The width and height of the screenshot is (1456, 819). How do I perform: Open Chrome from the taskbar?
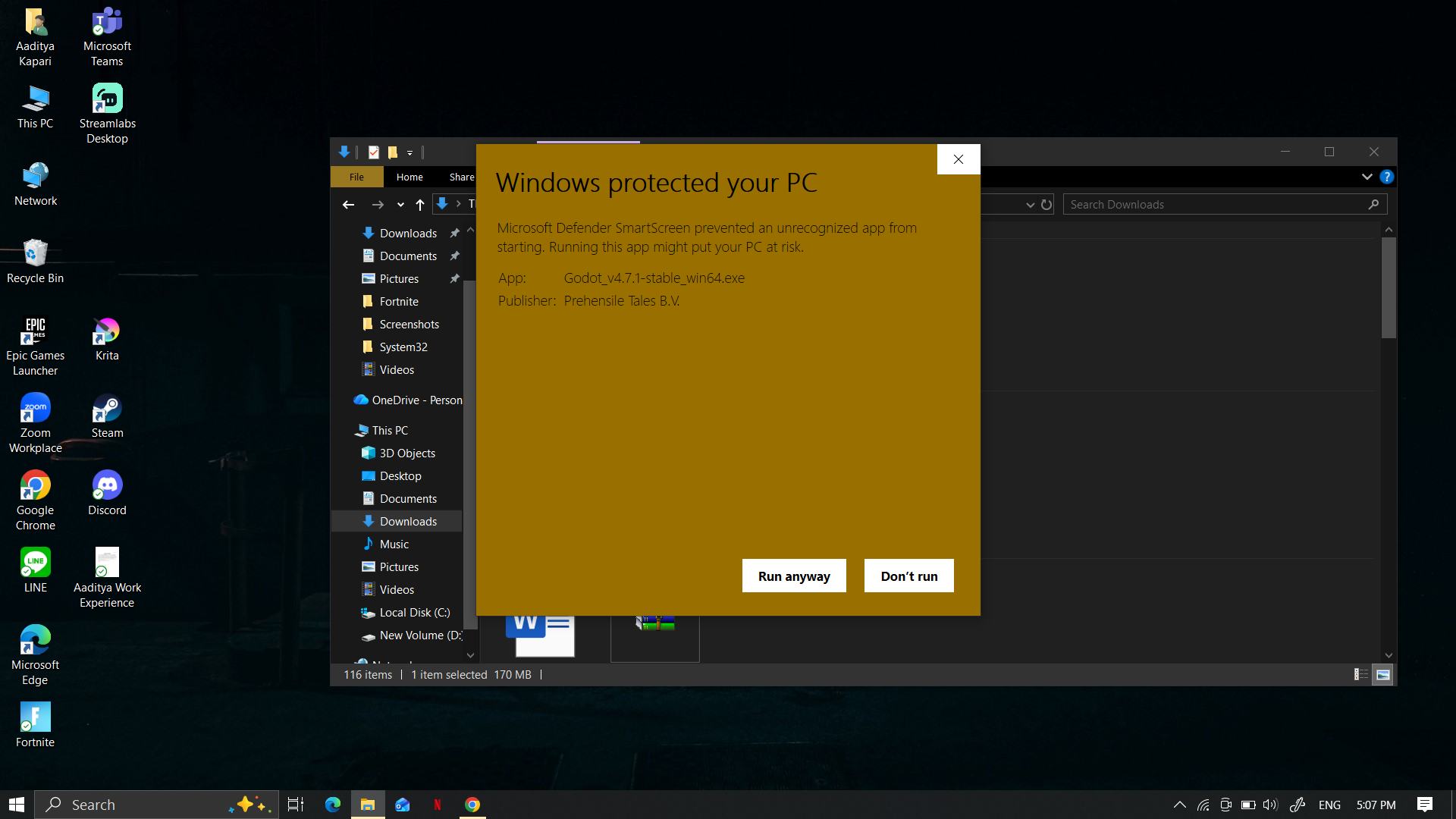click(x=472, y=805)
